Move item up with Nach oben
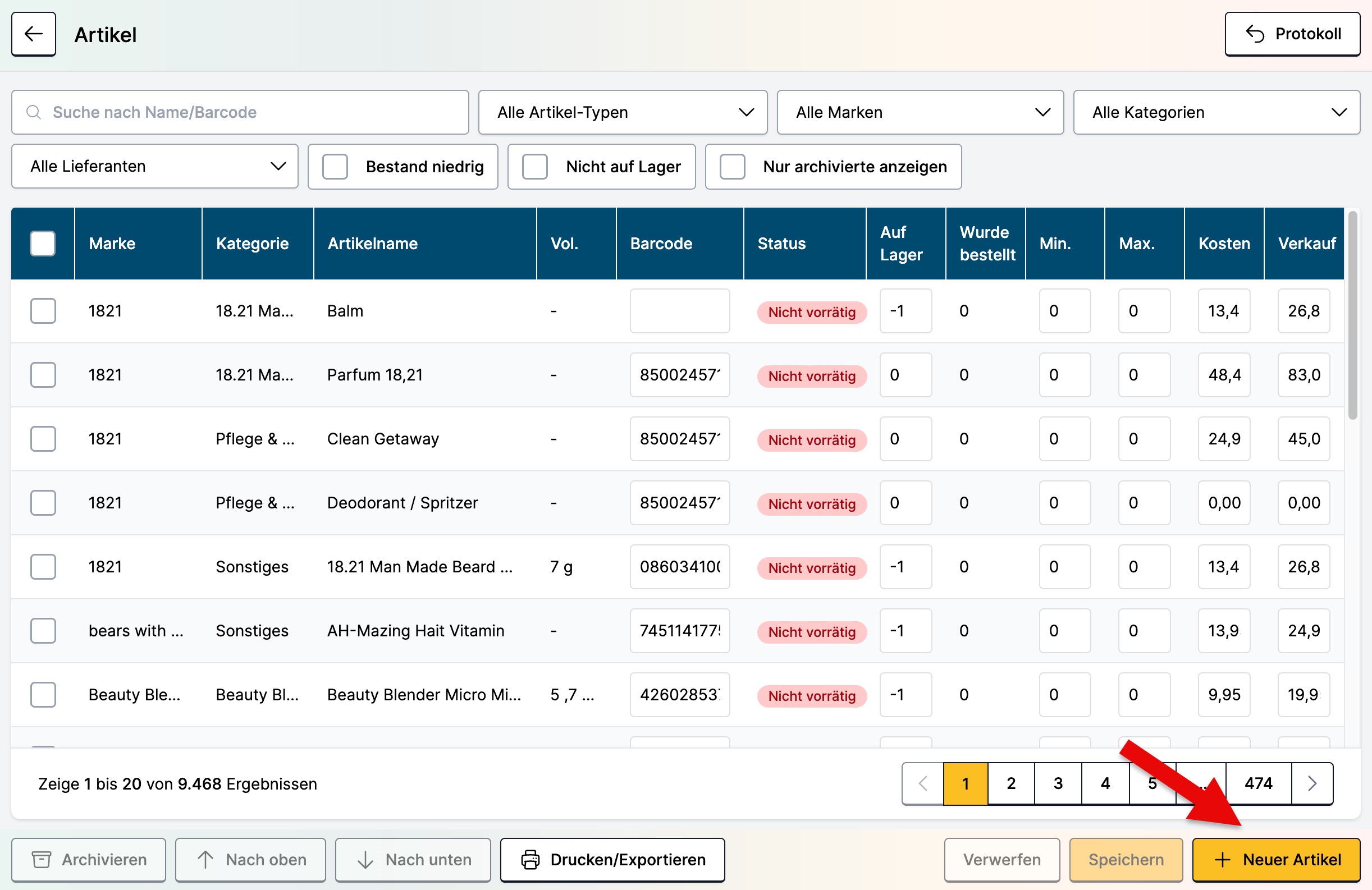Image resolution: width=1372 pixels, height=890 pixels. (x=250, y=860)
